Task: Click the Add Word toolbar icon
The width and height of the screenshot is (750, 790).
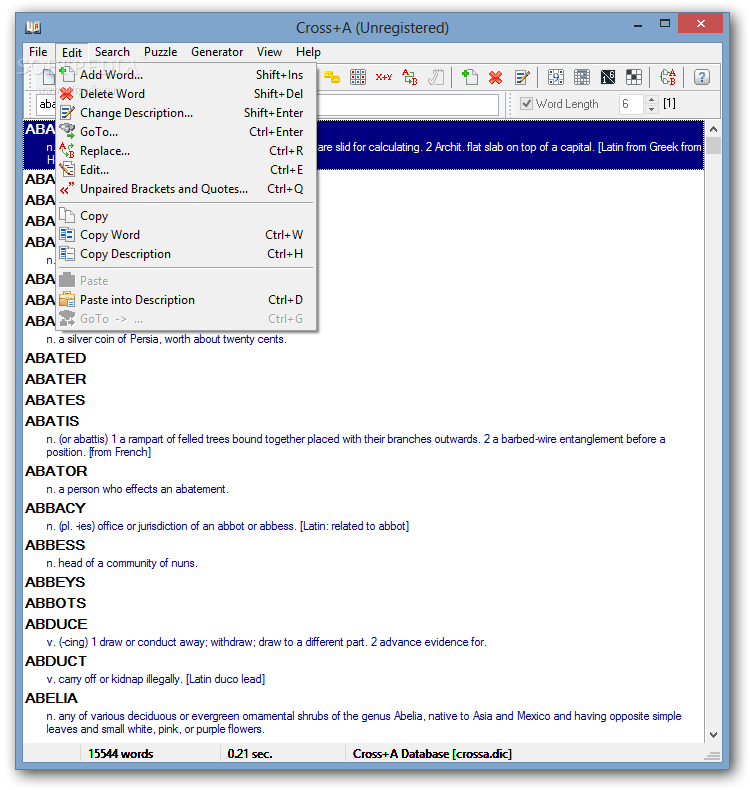Action: (469, 77)
